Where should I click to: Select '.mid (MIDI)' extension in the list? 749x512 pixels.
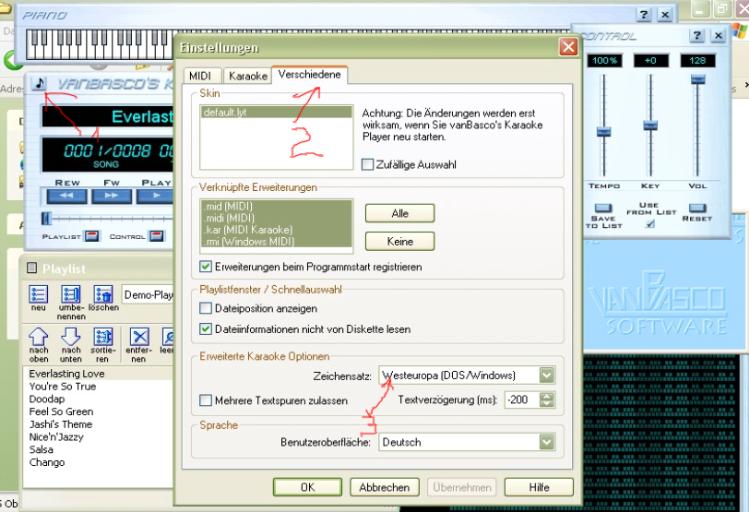(x=276, y=206)
